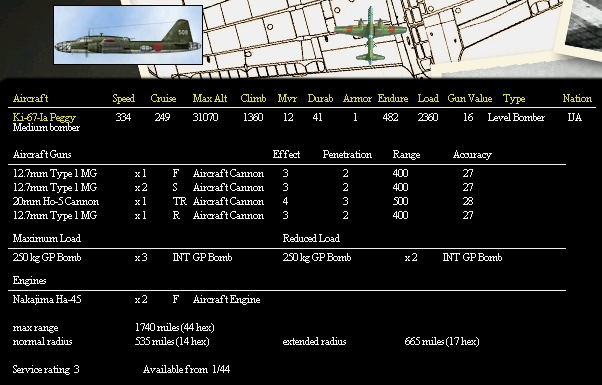
Task: Click the 1740 miles (44 hex) value
Action: coord(174,327)
